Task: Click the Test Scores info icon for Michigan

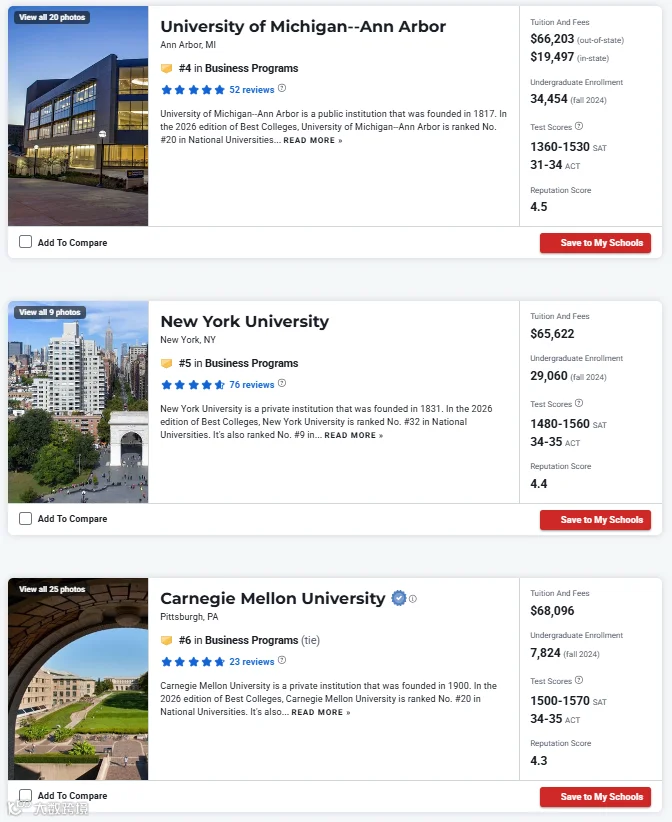Action: click(579, 126)
